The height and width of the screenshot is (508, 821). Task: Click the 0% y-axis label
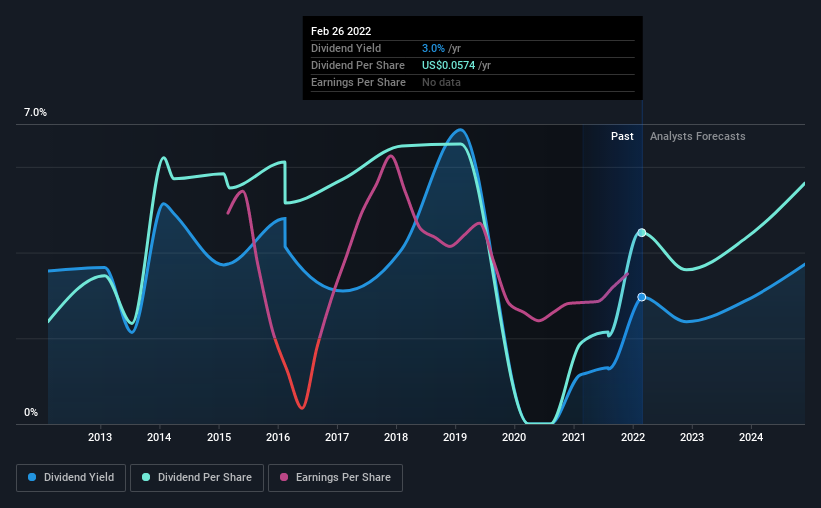31,413
